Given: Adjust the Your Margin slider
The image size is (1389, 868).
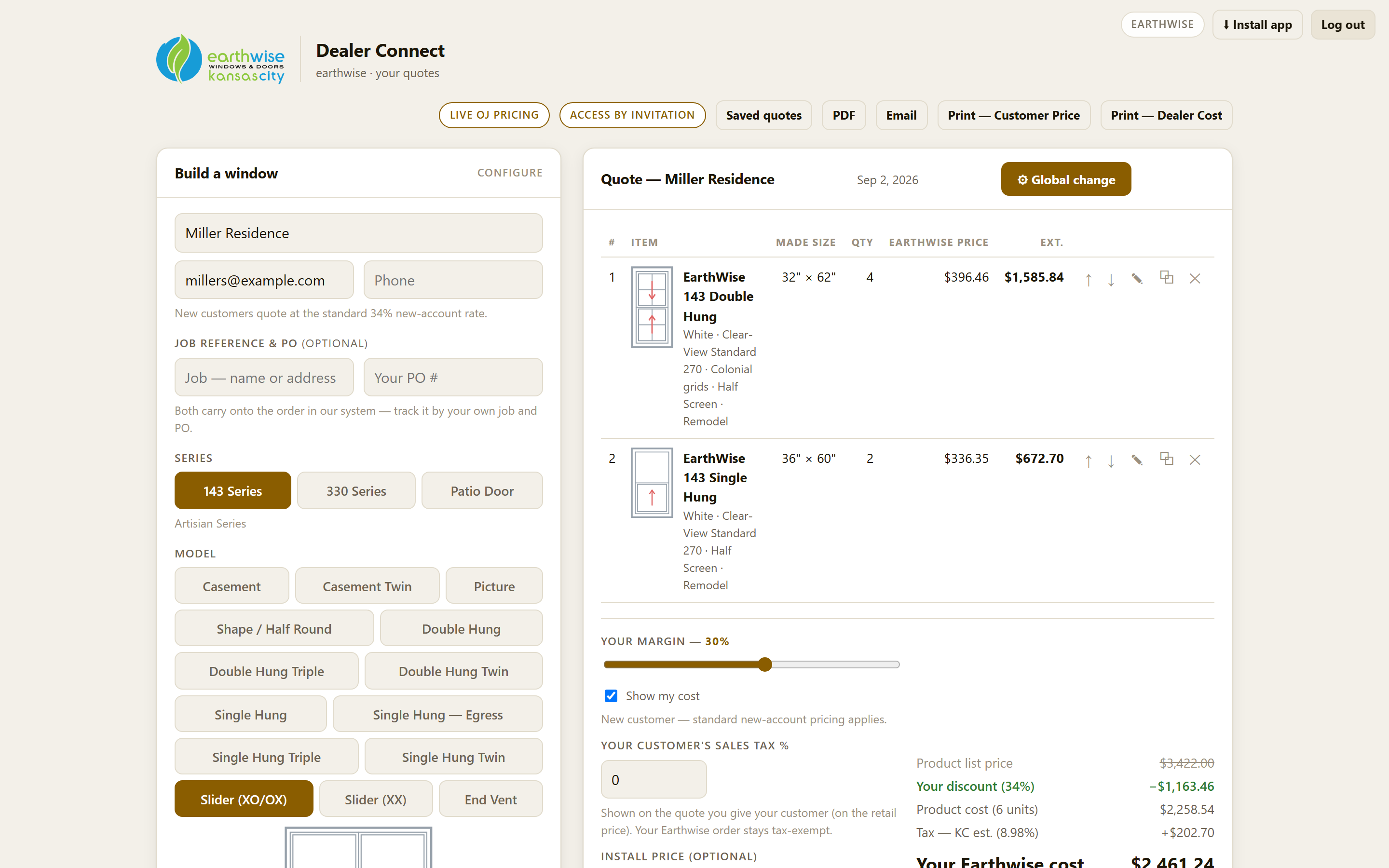Looking at the screenshot, I should point(751,665).
